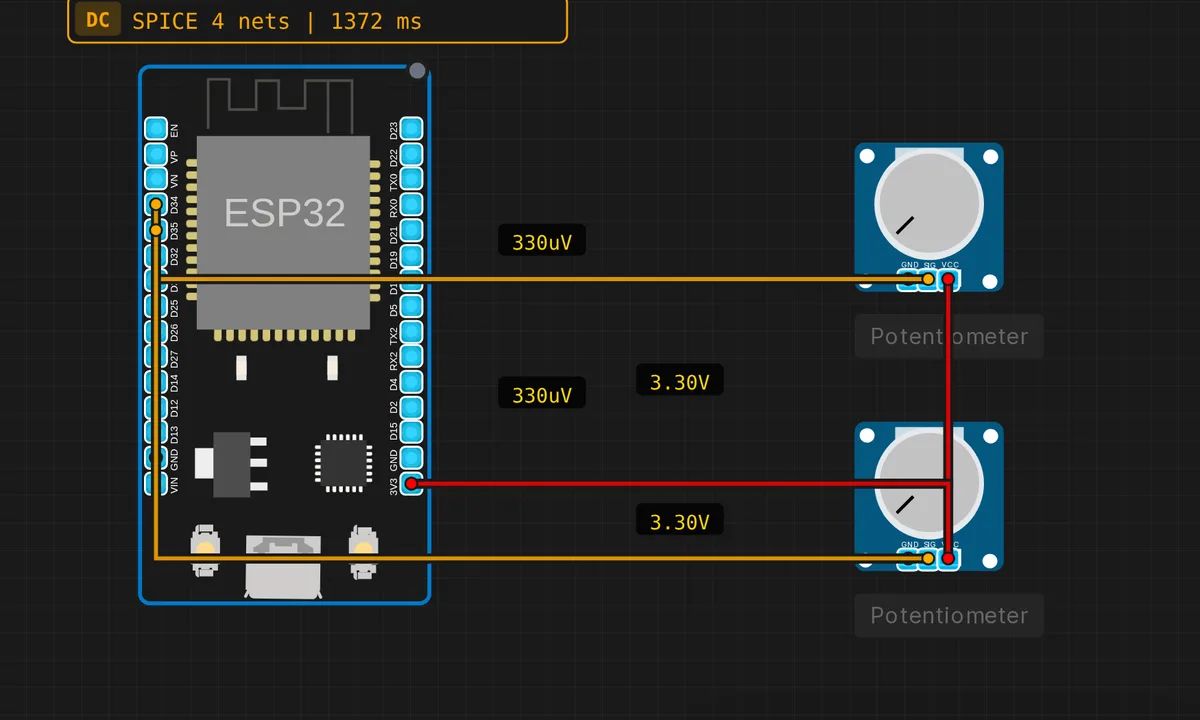Click the USB port on the ESP32 board
This screenshot has width=1200, height=720.
(x=284, y=566)
